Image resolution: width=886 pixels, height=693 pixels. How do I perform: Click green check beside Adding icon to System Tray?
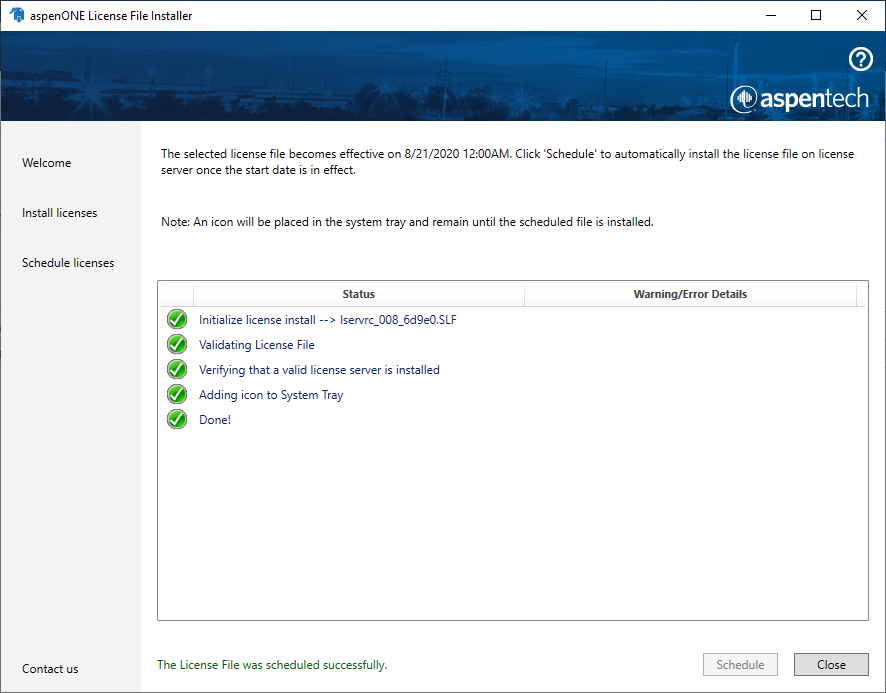click(x=177, y=394)
